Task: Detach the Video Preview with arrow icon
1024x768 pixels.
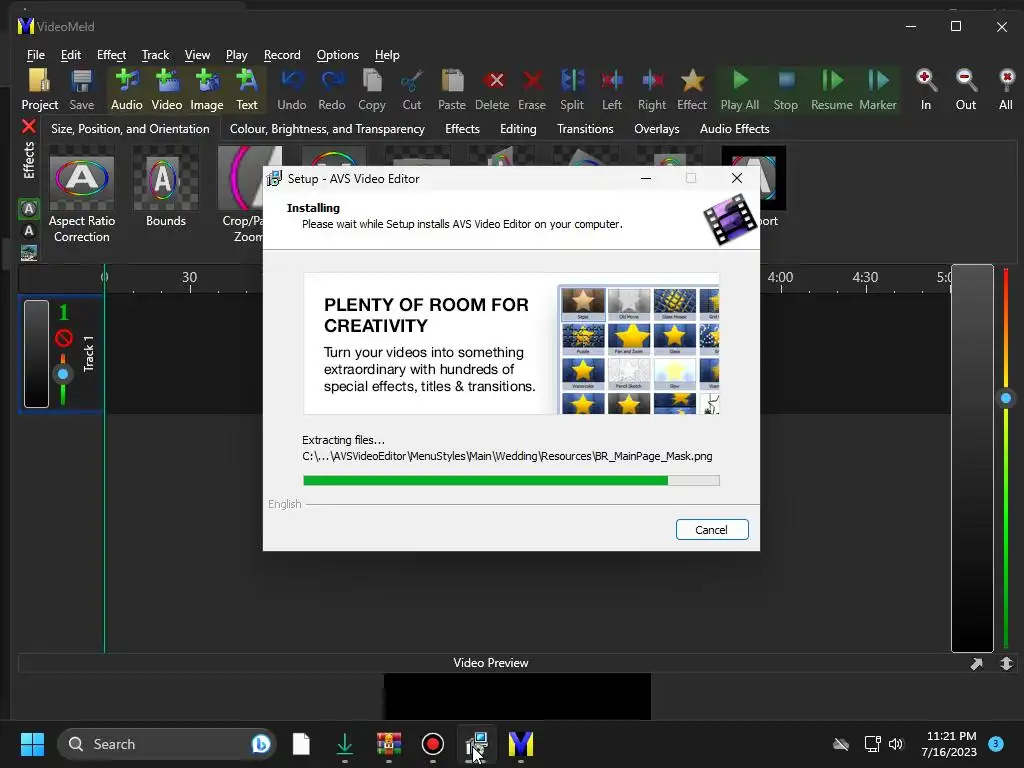Action: 976,664
